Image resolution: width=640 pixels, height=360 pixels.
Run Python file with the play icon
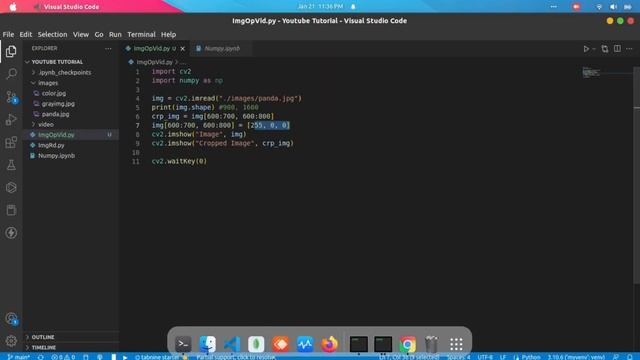click(586, 49)
